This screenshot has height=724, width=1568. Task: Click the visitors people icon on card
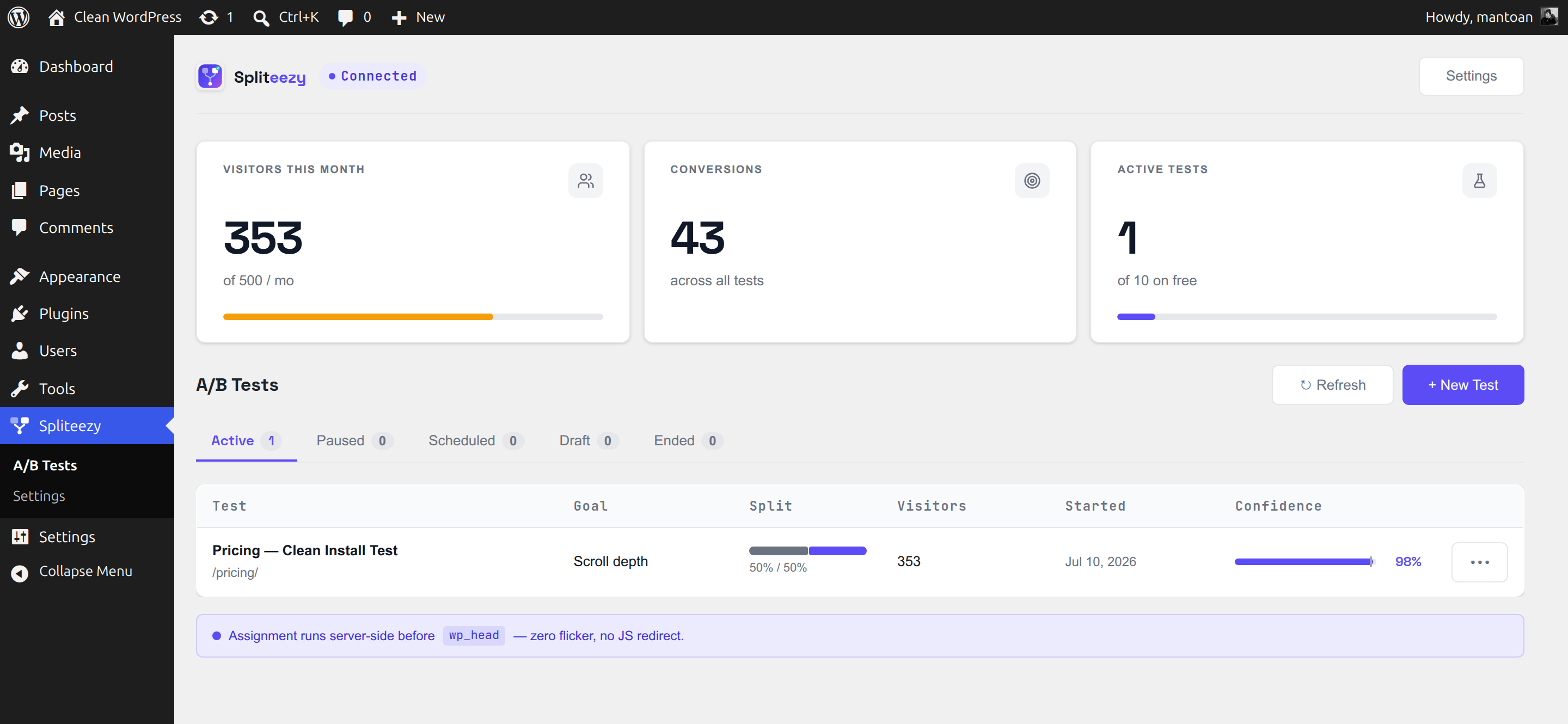[586, 181]
